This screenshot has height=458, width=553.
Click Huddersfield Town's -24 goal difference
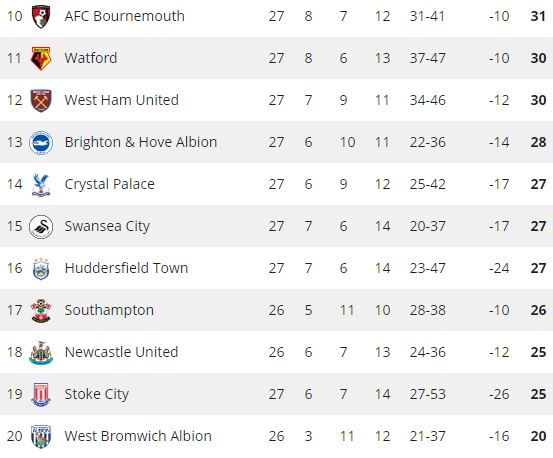499,269
